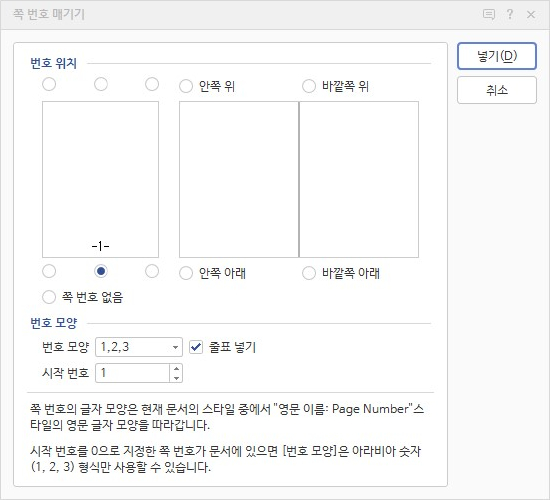Select the top-right page number position radio

coord(152,84)
